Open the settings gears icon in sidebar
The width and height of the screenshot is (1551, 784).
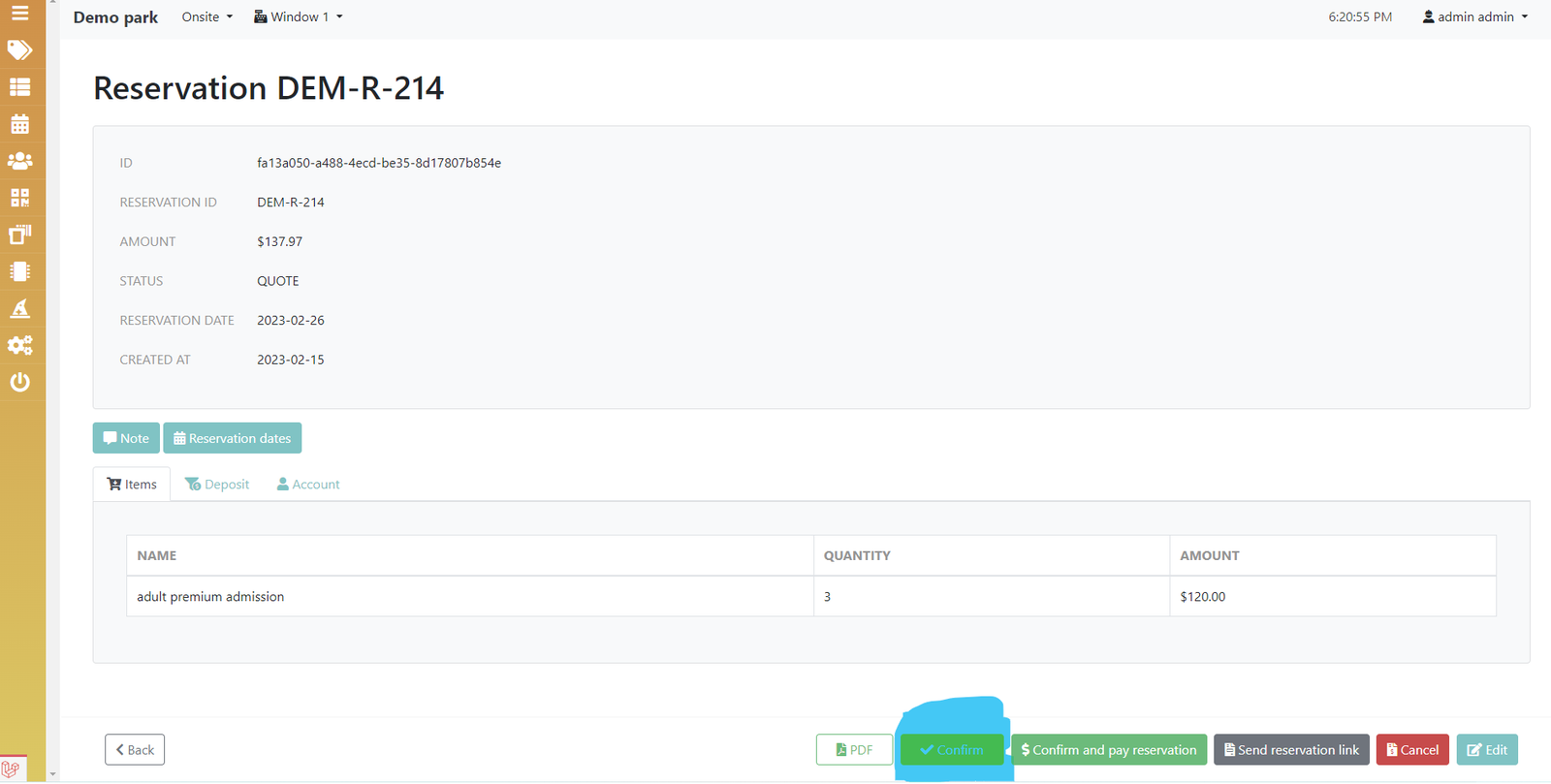[19, 345]
